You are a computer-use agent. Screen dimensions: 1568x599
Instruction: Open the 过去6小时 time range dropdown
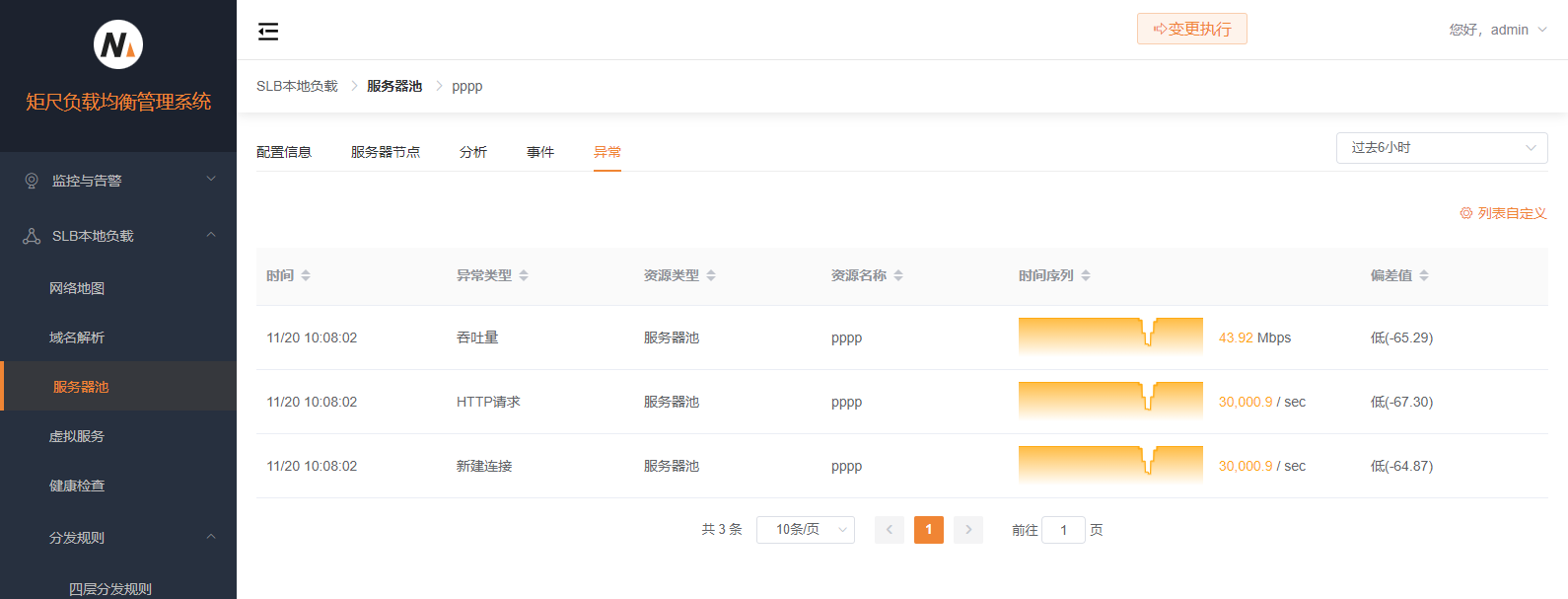coord(1441,148)
